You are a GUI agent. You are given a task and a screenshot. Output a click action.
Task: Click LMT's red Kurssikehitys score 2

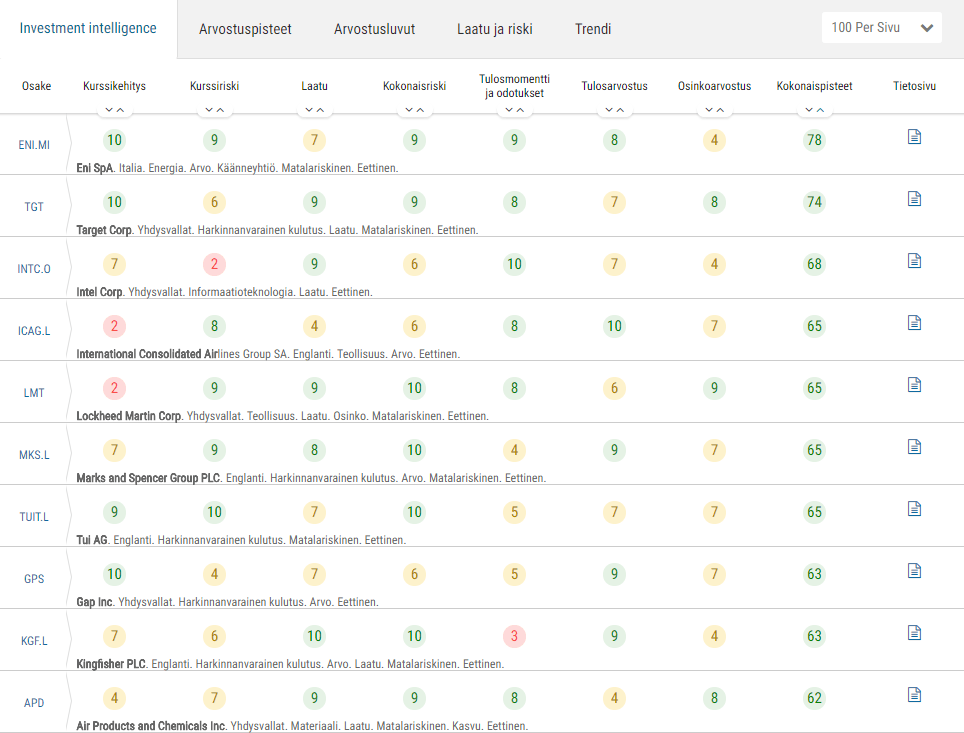[x=114, y=389]
